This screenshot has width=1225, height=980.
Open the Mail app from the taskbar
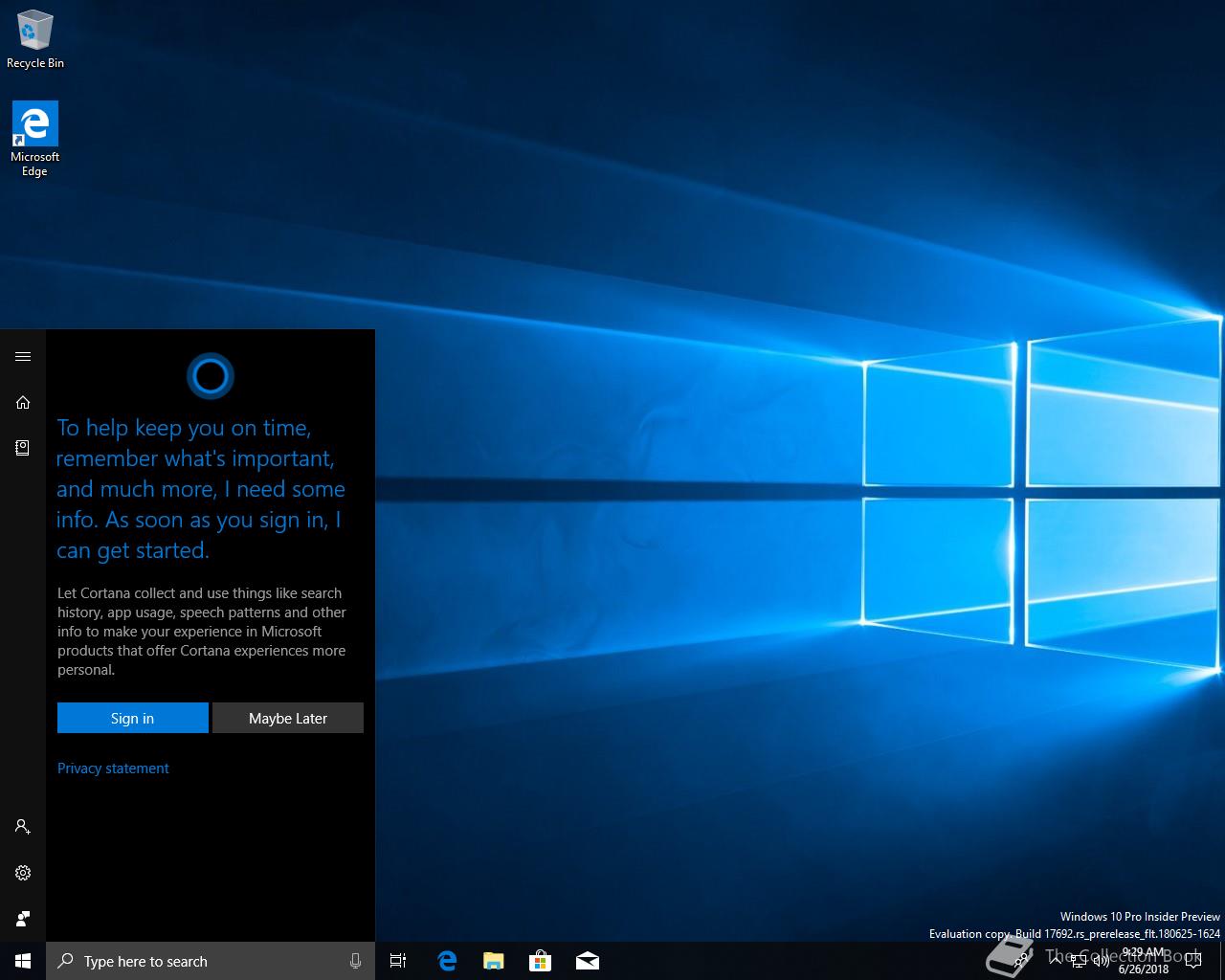point(587,961)
